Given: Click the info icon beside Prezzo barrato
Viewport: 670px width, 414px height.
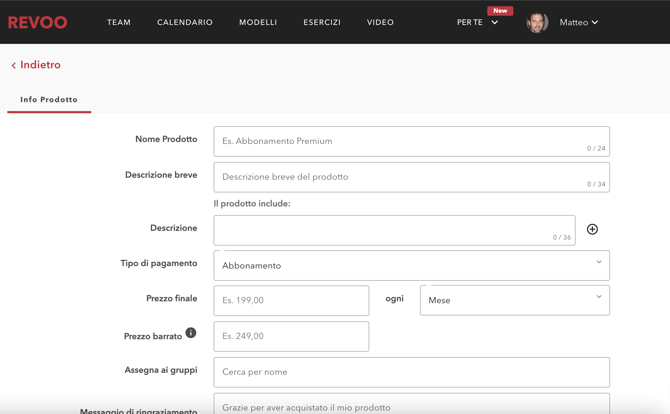Looking at the screenshot, I should [x=191, y=333].
